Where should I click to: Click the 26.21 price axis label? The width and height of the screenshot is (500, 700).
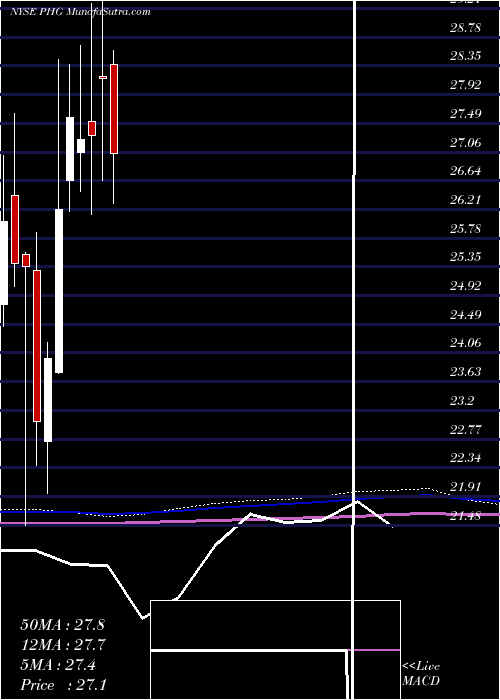[465, 200]
